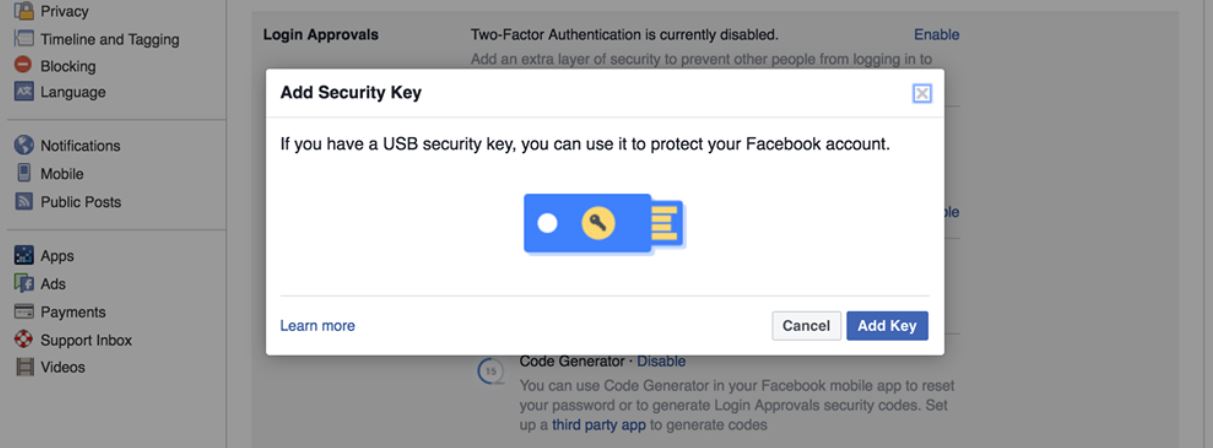This screenshot has height=448, width=1213.
Task: Click the Videos film icon
Action: (x=22, y=367)
